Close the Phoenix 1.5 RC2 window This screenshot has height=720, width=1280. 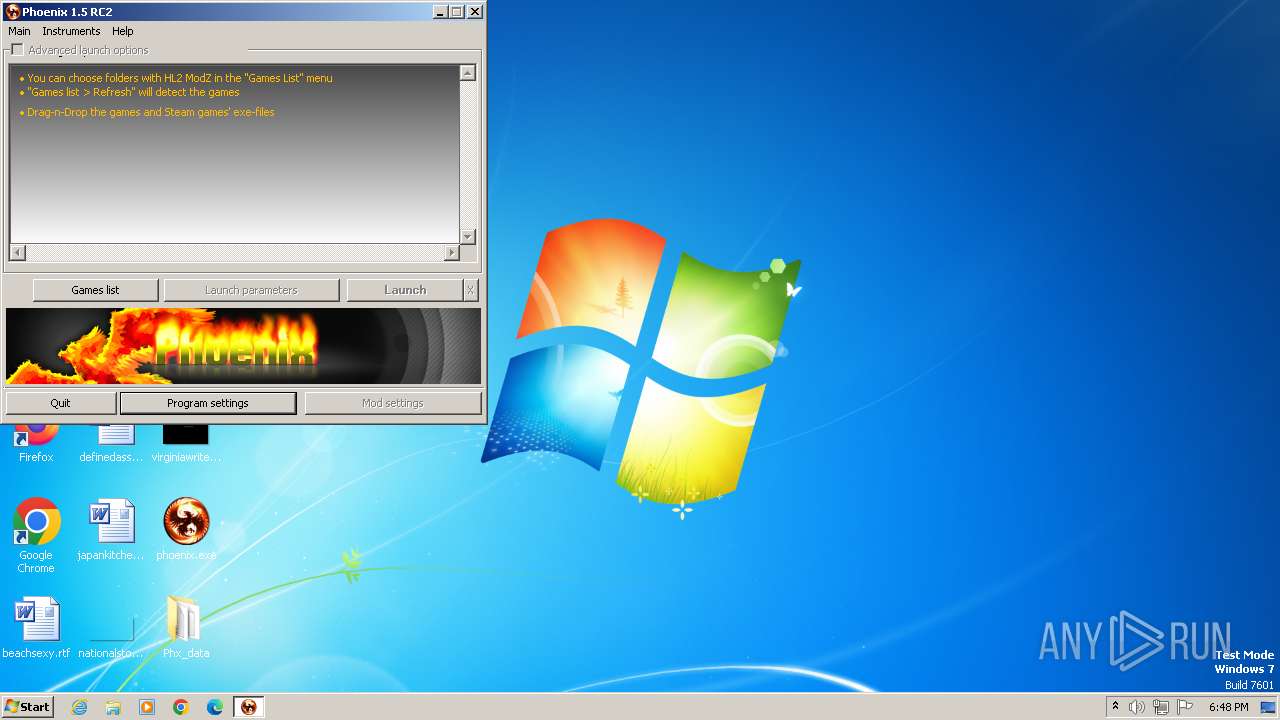coord(474,12)
